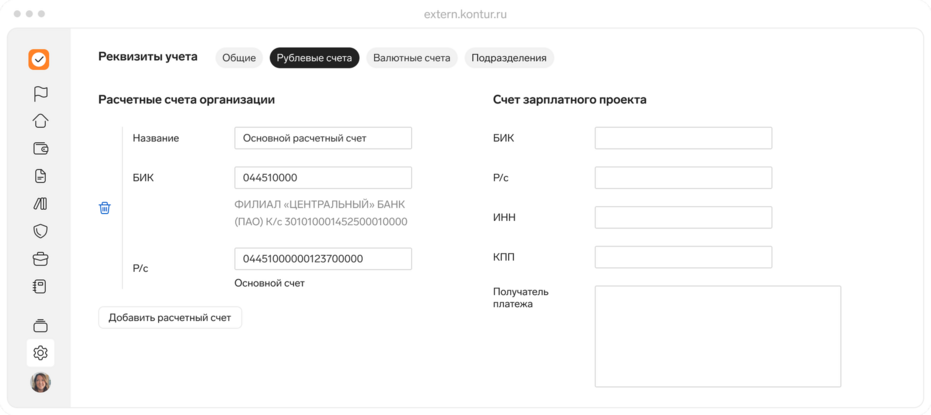931x415 pixels.
Task: Click the Получатель платежа text area
Action: (x=717, y=336)
